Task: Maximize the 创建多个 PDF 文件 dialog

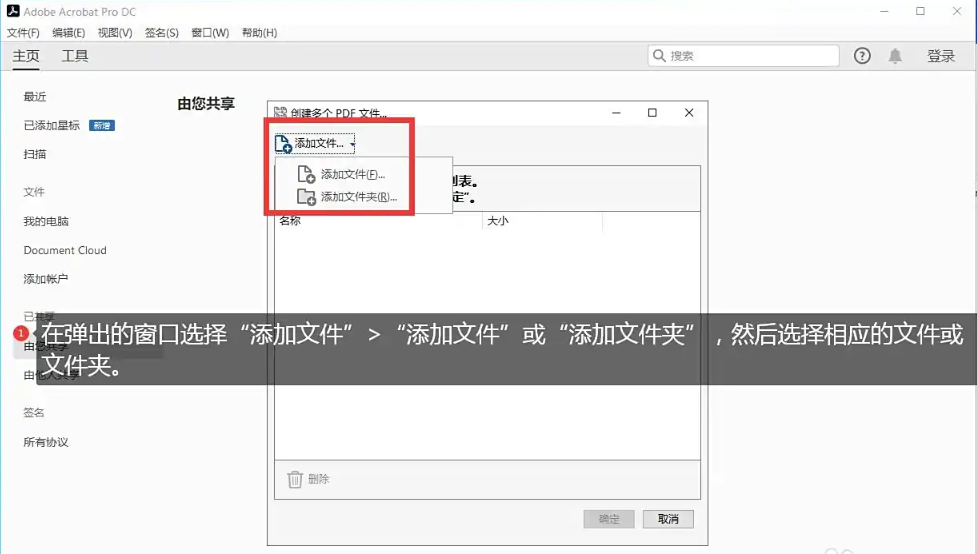Action: point(652,113)
